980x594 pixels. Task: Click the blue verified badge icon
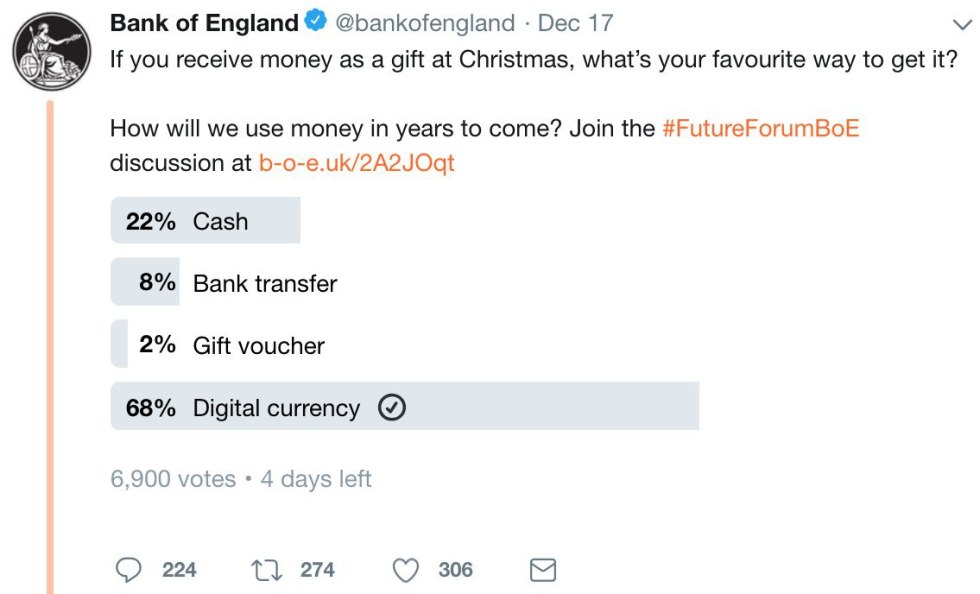(318, 21)
